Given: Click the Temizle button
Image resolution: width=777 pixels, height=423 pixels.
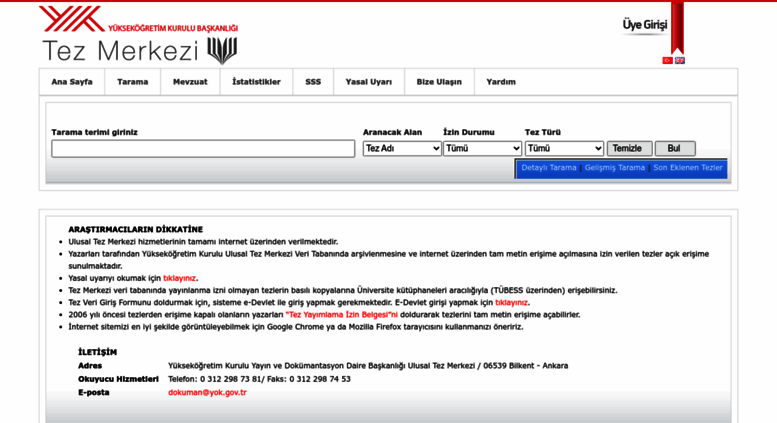Looking at the screenshot, I should (629, 148).
